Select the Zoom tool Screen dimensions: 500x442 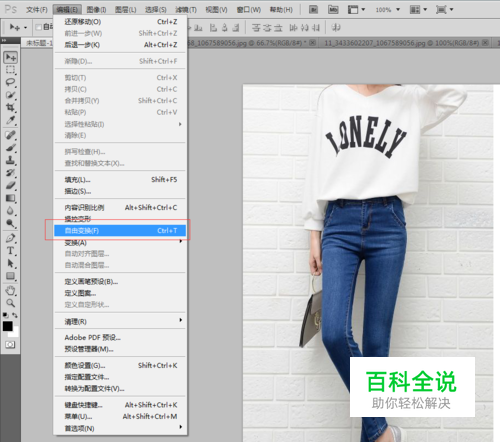10,303
